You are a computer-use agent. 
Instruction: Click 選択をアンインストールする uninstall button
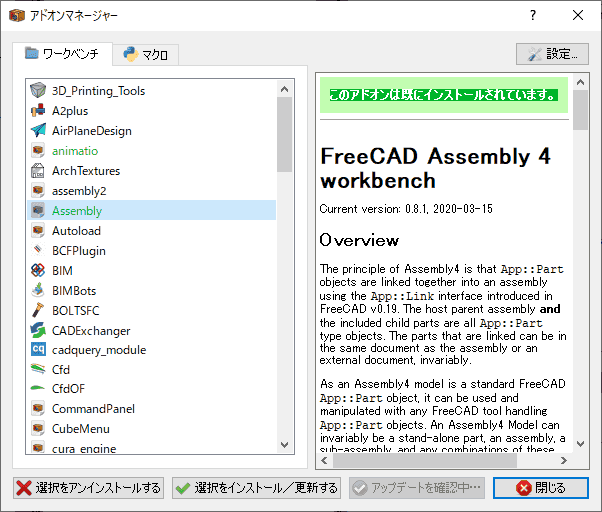(x=88, y=488)
